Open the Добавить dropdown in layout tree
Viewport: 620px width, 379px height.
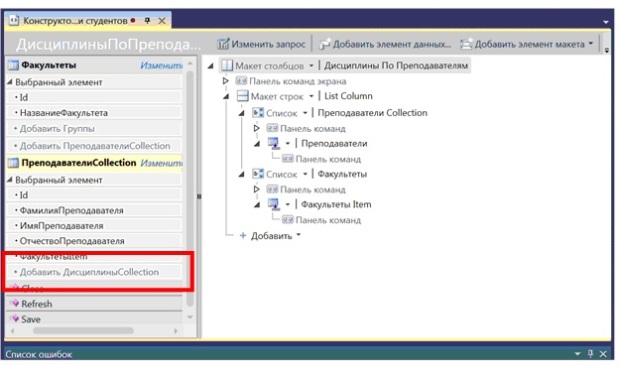pyautogui.click(x=299, y=235)
